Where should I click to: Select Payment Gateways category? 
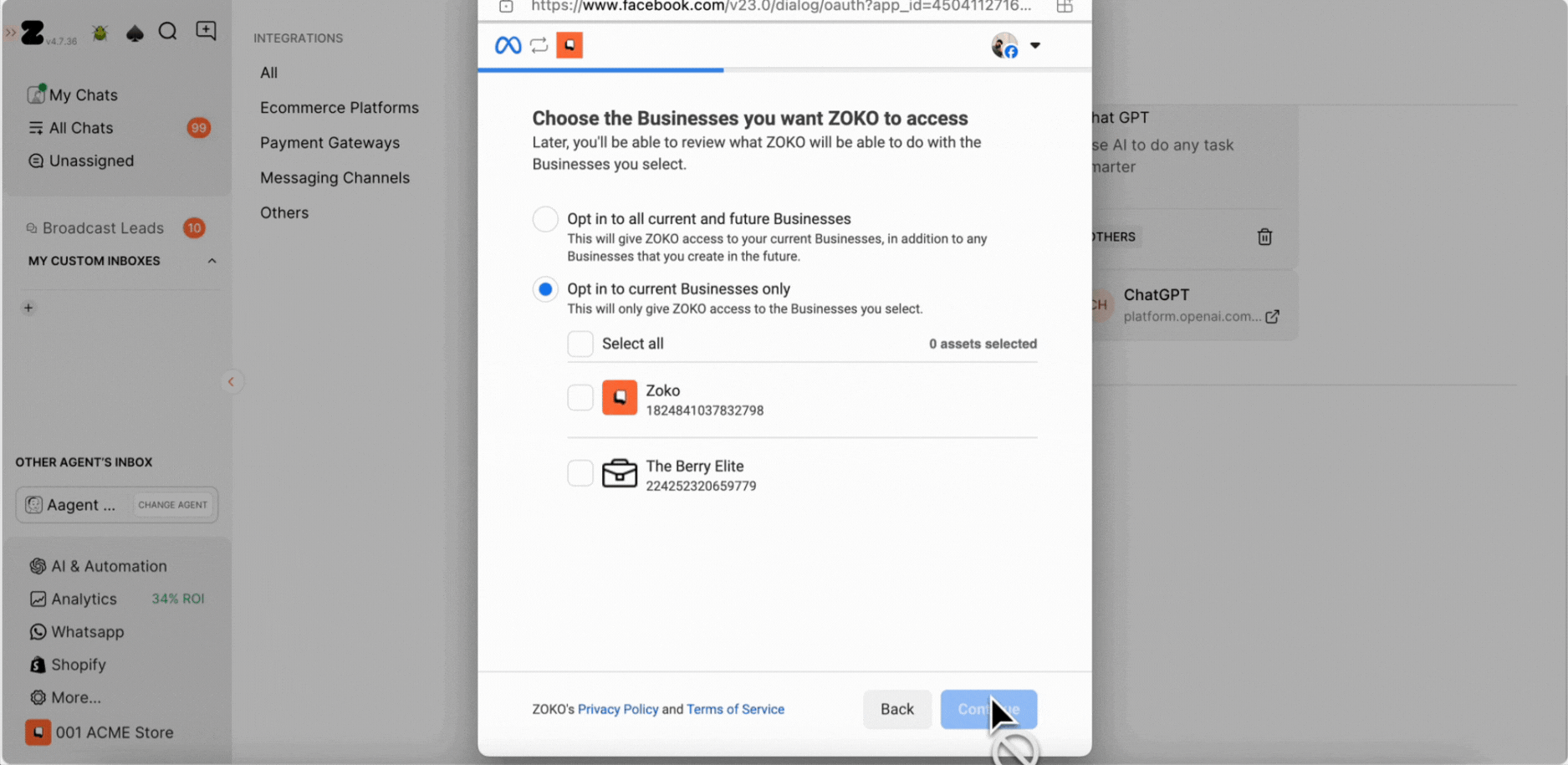click(329, 143)
